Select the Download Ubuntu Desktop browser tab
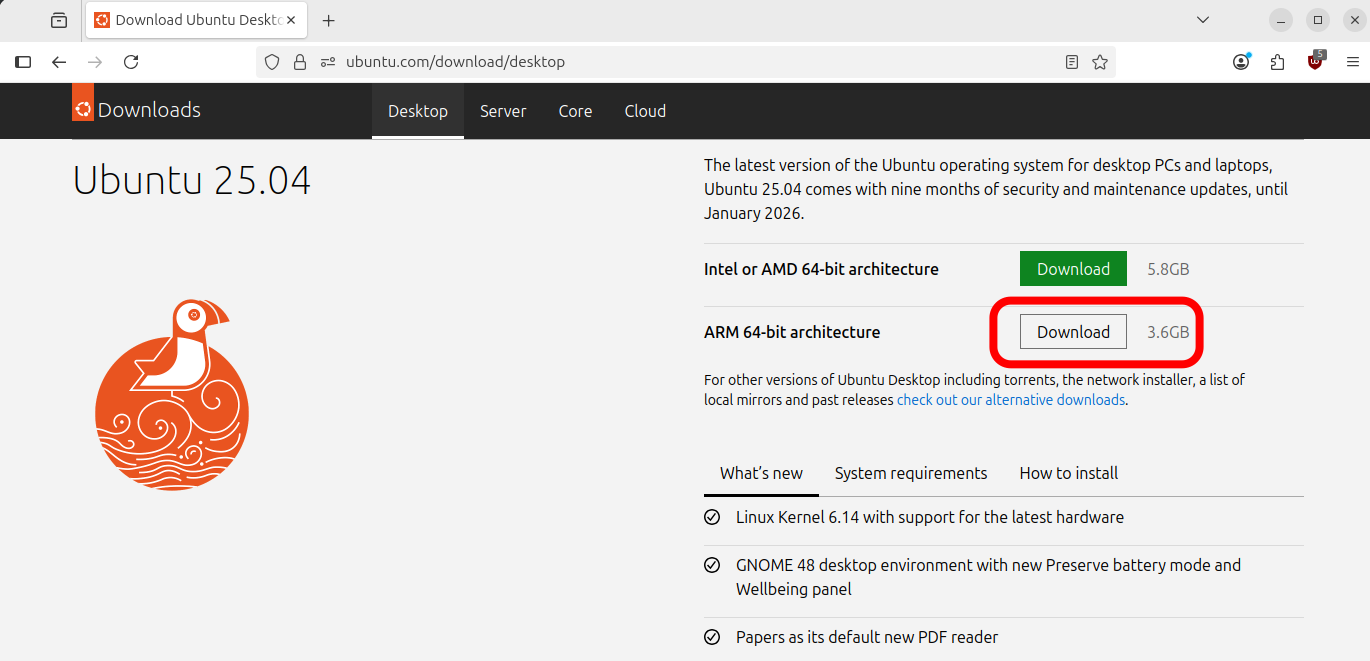Screen dimensions: 1370x661 tap(198, 20)
